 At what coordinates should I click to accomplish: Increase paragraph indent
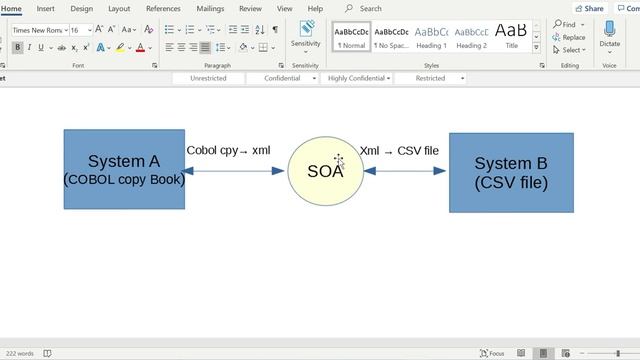tap(245, 29)
